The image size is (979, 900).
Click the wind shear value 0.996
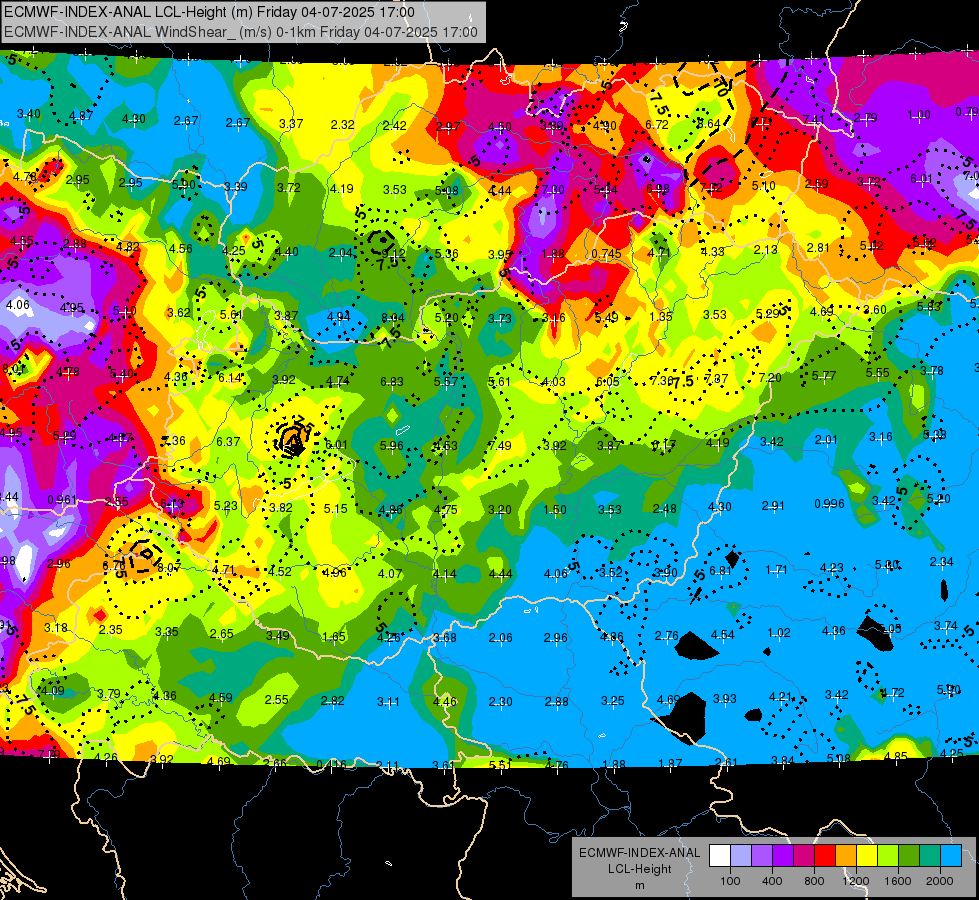pos(829,503)
